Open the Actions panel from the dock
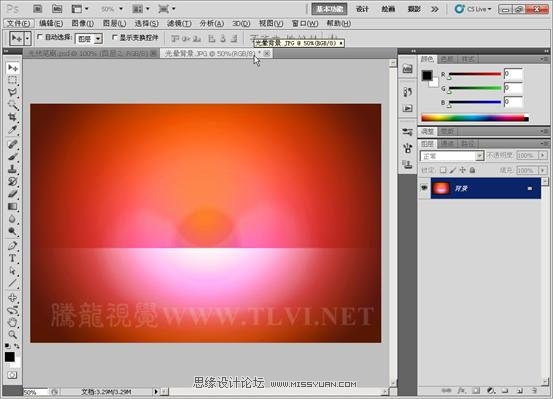Screen dimensions: 553x399 (x=407, y=108)
